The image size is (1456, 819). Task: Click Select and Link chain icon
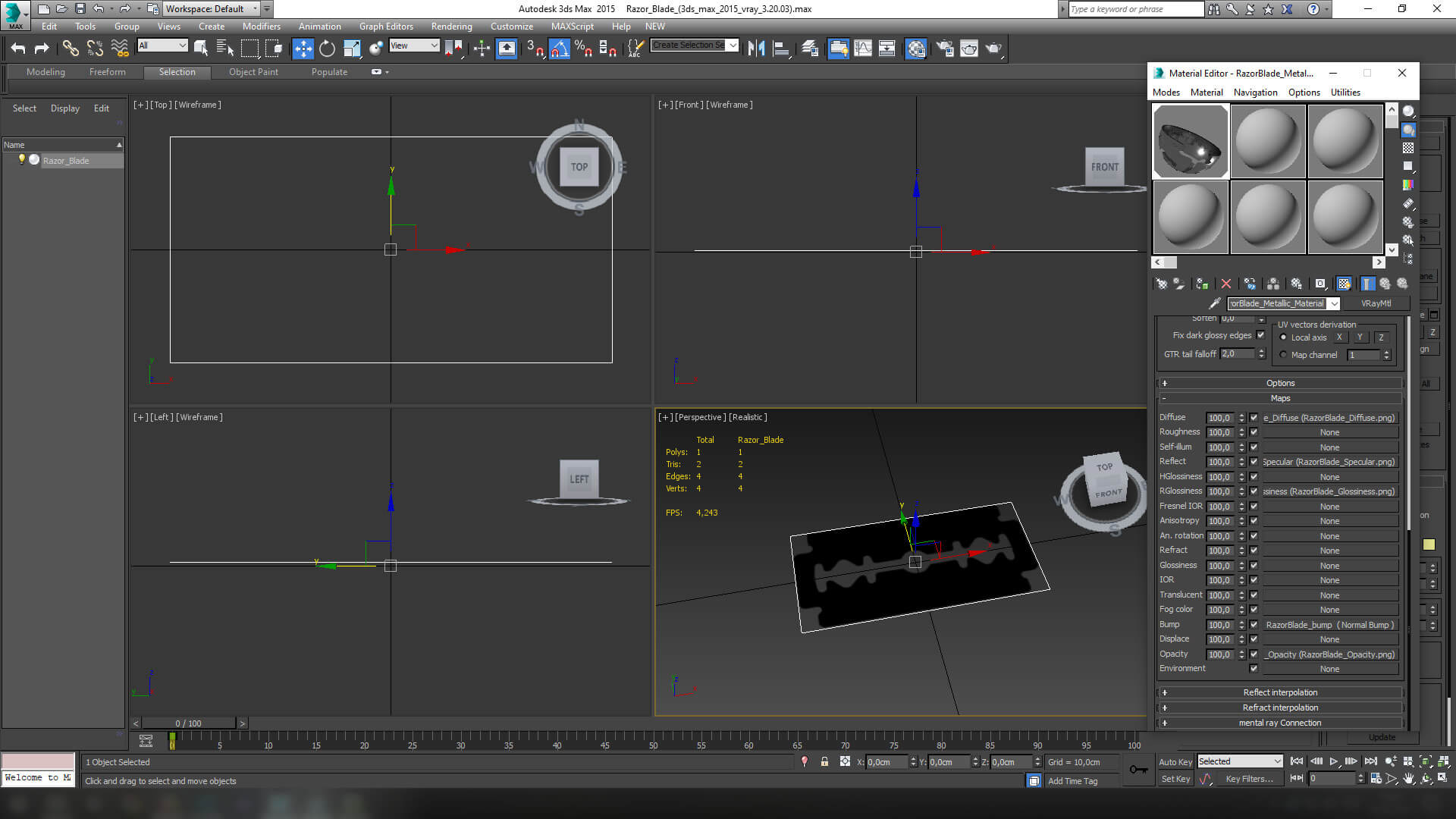tap(71, 49)
